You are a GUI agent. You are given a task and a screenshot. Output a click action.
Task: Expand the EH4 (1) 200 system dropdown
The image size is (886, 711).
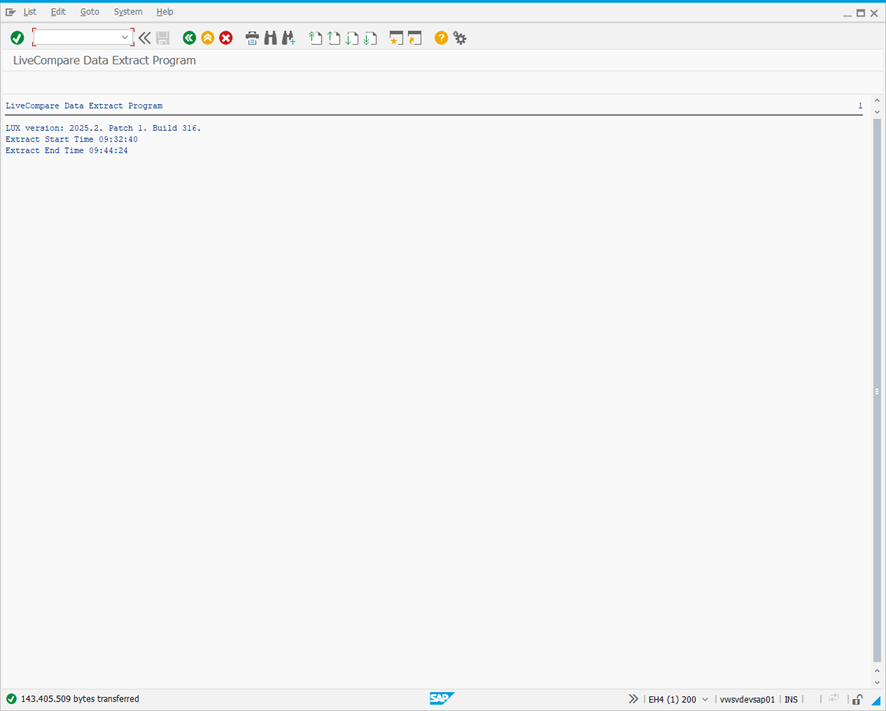(707, 699)
